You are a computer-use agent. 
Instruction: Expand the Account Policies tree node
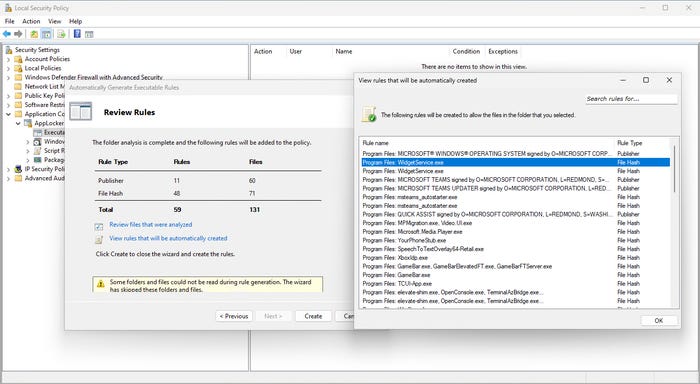tap(8, 59)
